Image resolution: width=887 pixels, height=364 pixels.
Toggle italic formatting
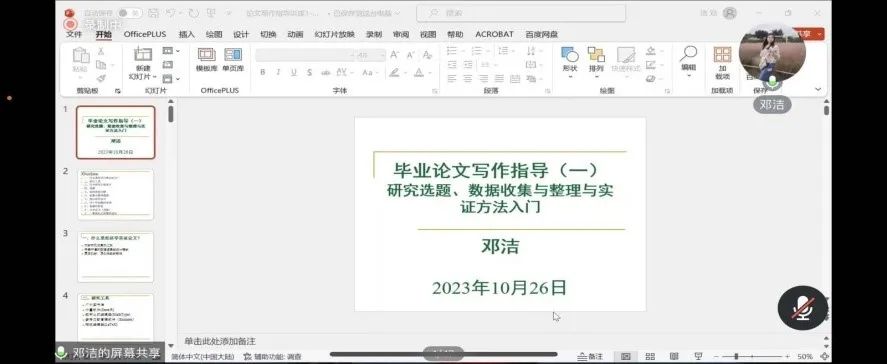[278, 72]
